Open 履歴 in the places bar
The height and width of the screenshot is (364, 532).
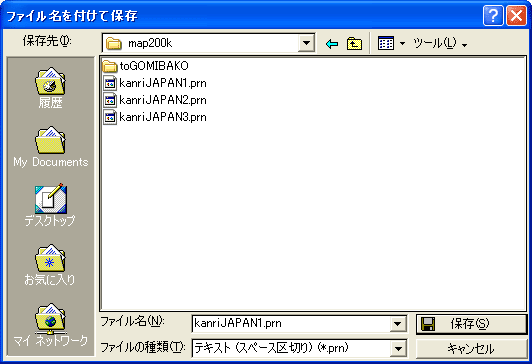pos(50,88)
